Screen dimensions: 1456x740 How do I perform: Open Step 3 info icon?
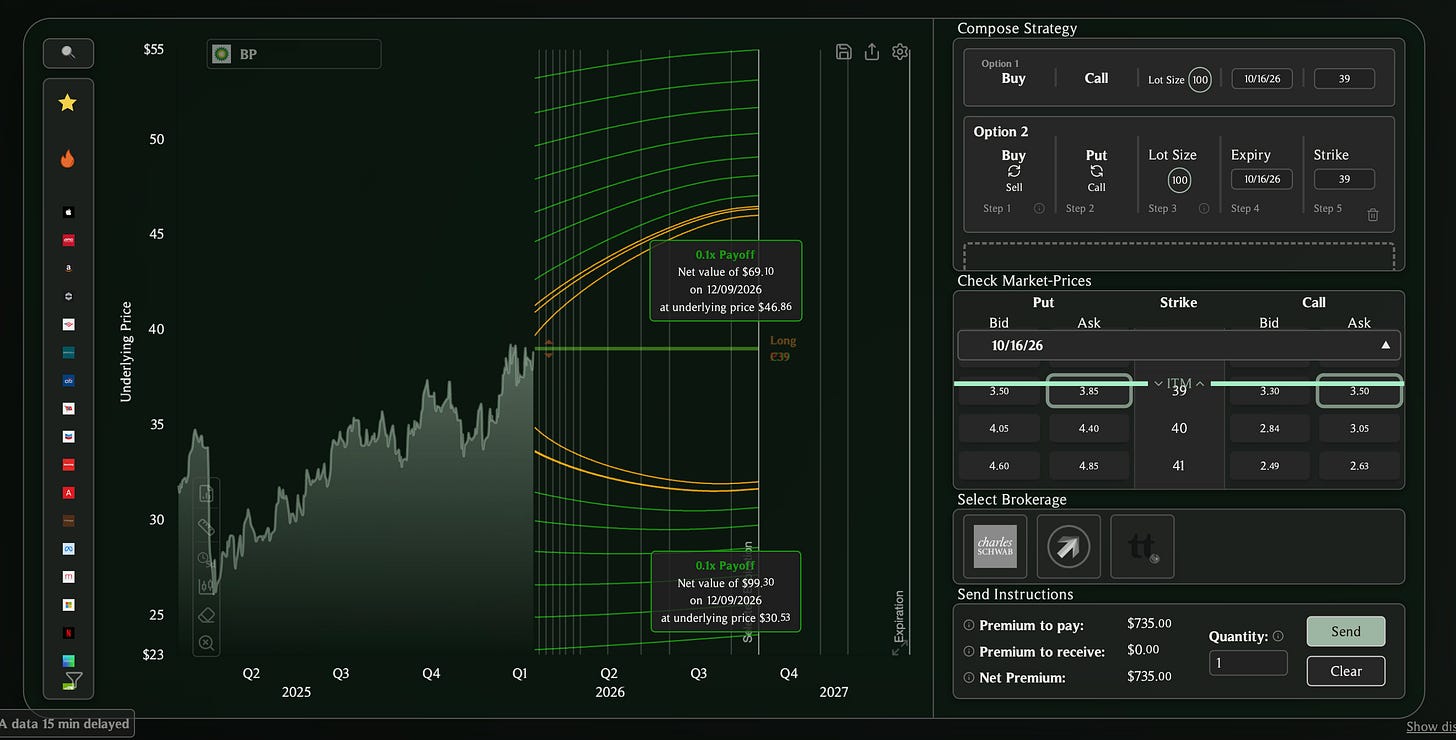coord(1204,209)
